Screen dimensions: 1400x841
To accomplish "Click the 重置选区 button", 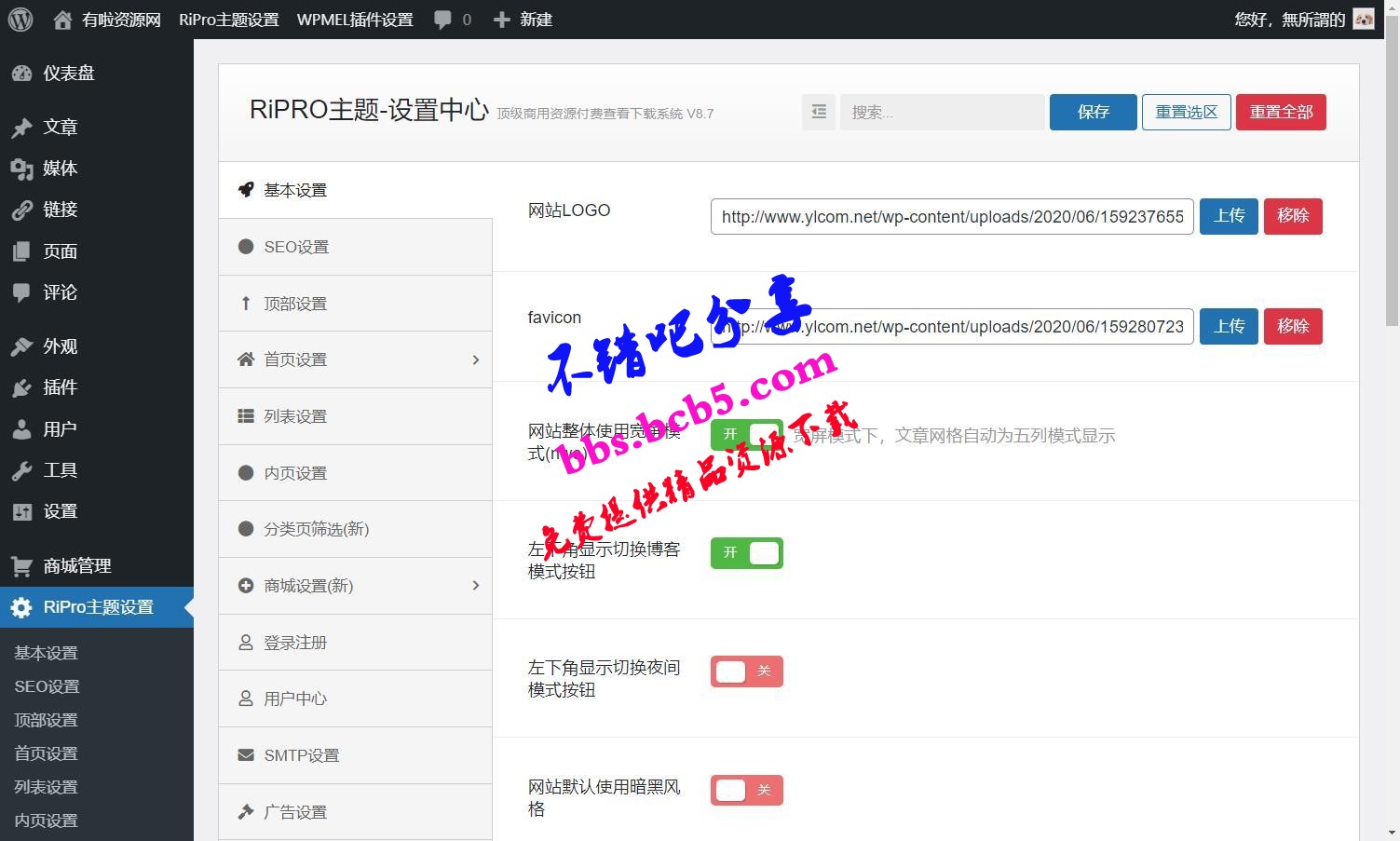I will (x=1187, y=112).
